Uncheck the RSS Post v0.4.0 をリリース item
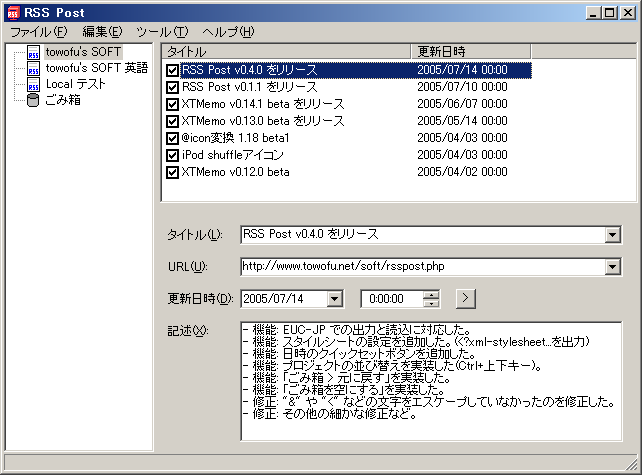Screen dimensions: 642x475 click(172, 70)
